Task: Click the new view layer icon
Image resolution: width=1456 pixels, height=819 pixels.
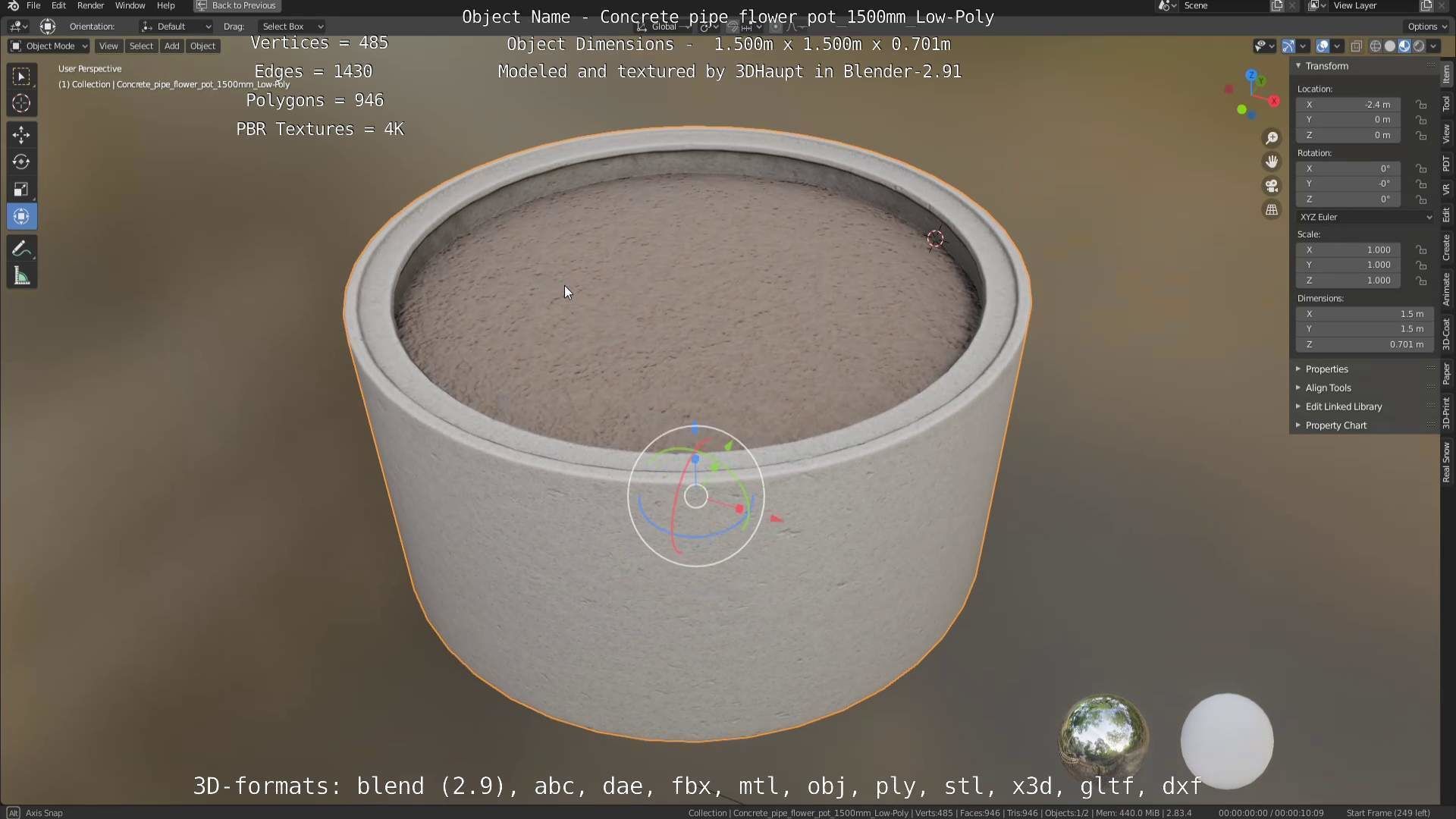Action: [x=1426, y=5]
